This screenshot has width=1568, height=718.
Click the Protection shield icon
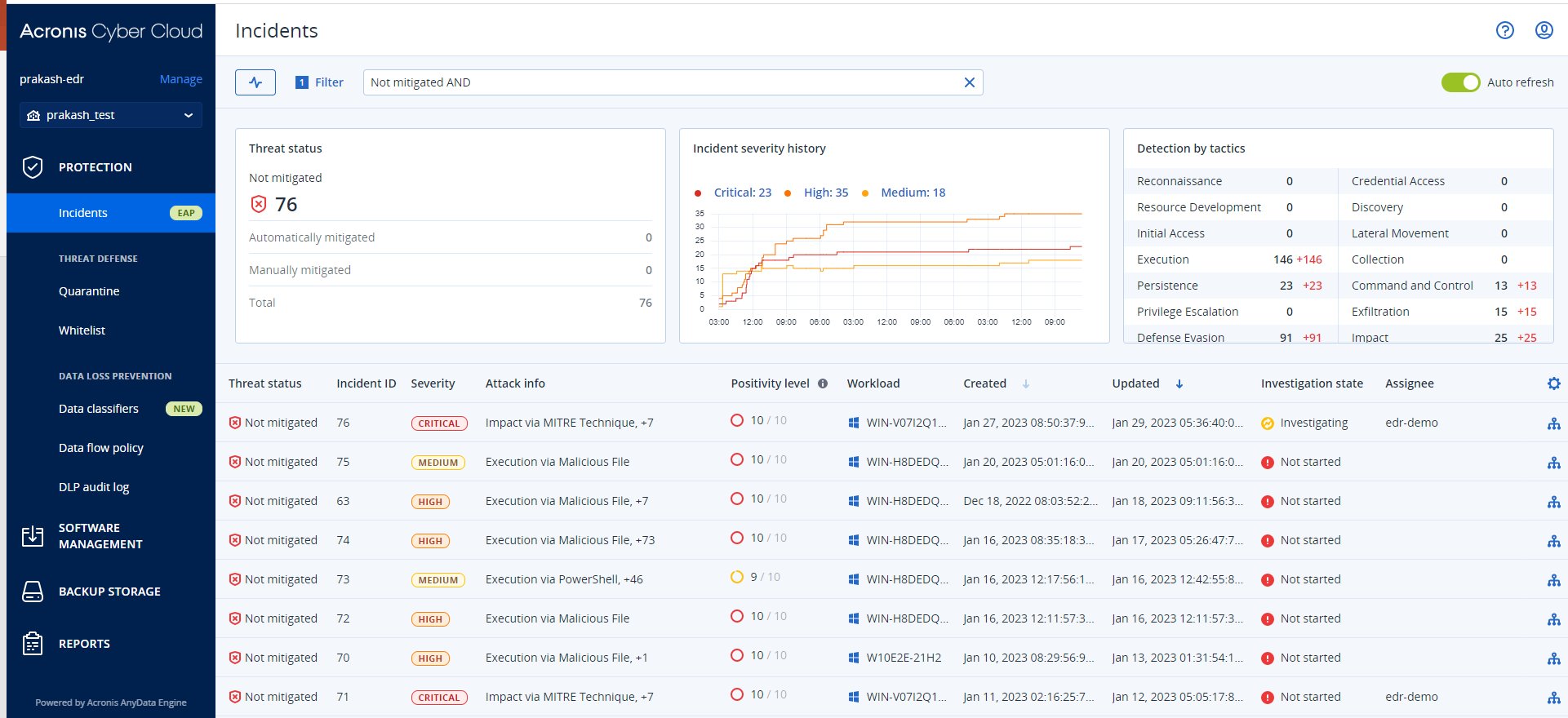click(33, 167)
